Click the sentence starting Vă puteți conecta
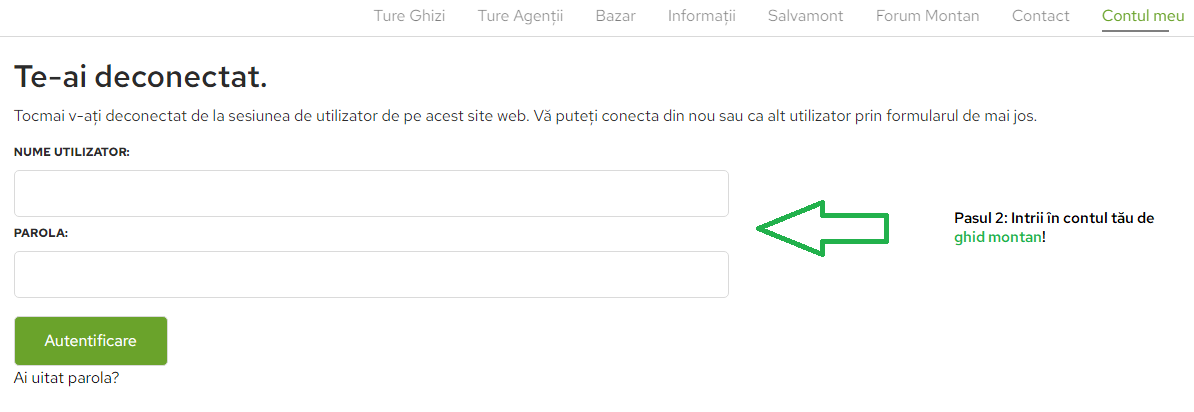This screenshot has width=1194, height=412. (x=784, y=116)
